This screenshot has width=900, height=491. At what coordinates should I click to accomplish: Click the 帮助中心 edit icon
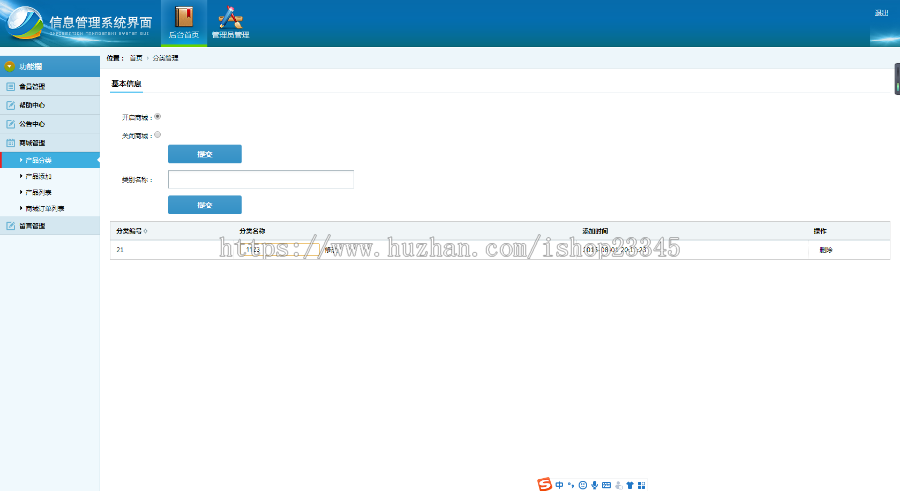[x=10, y=106]
